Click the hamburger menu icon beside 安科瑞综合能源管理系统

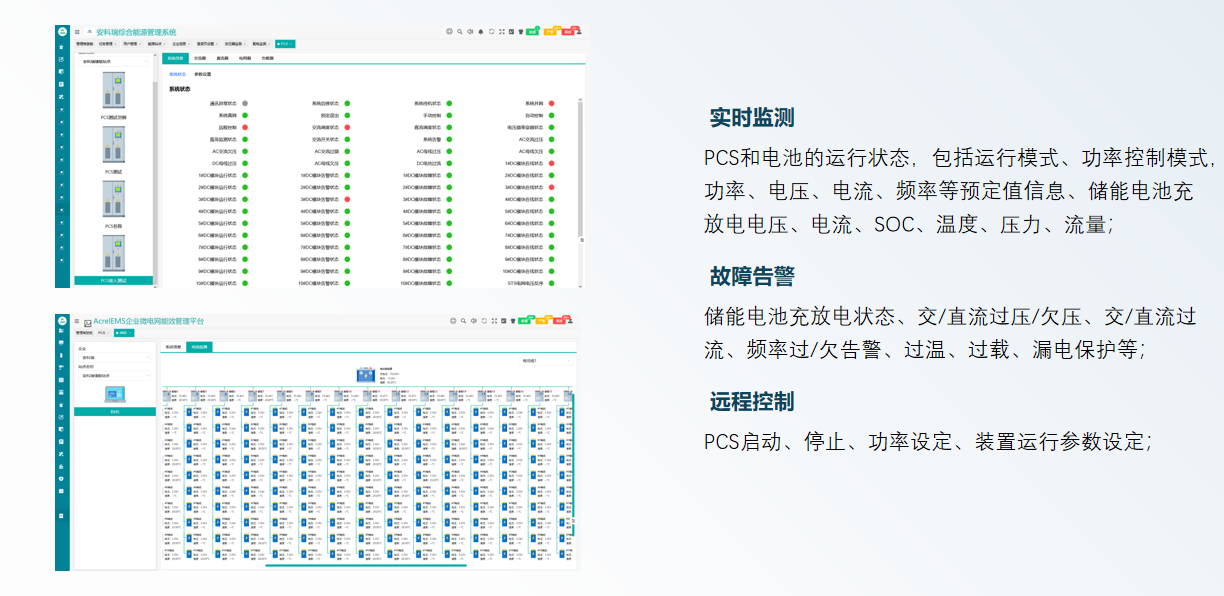(x=77, y=31)
